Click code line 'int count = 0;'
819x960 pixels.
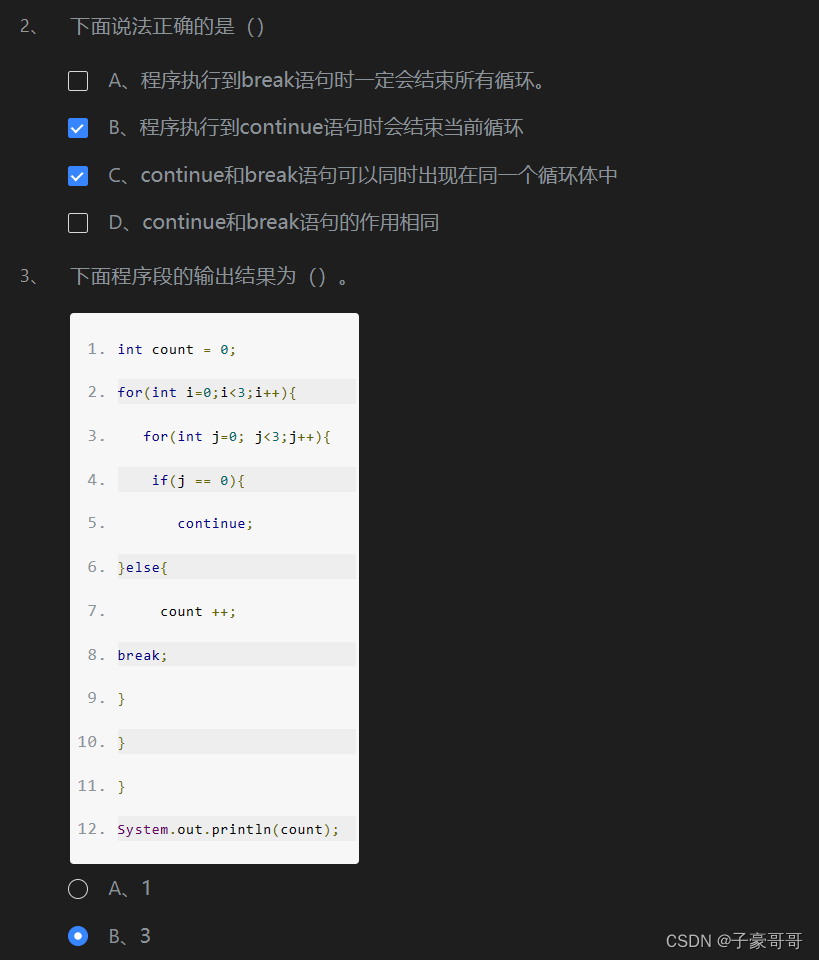pos(176,350)
